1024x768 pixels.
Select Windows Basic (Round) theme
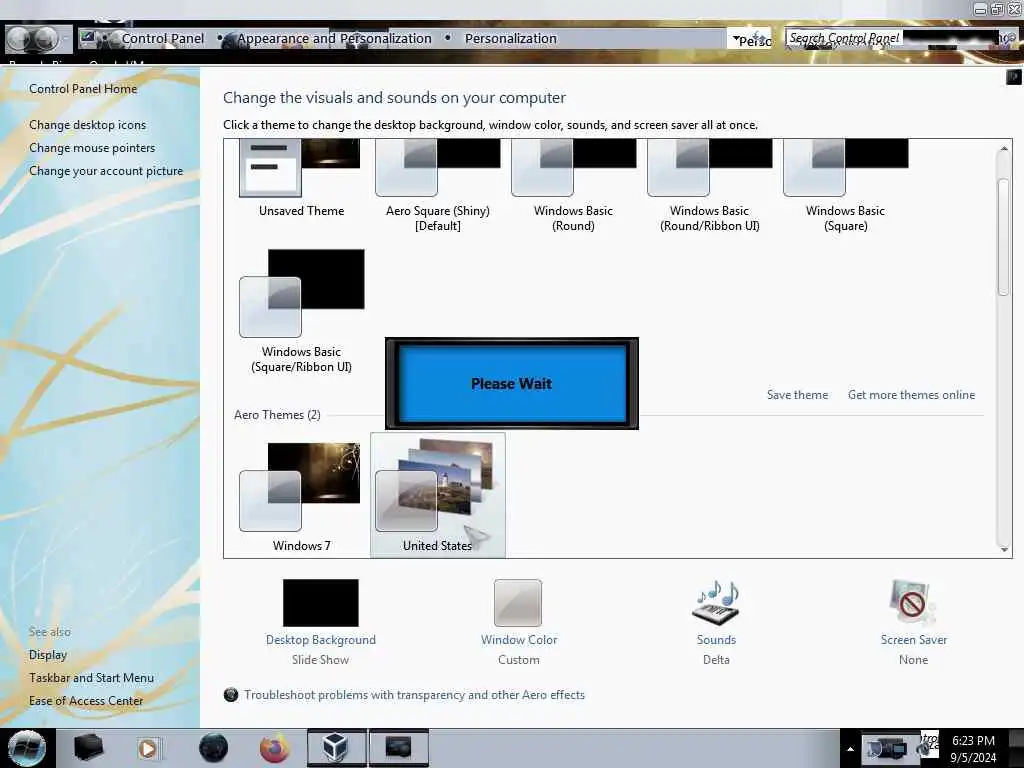coord(573,185)
